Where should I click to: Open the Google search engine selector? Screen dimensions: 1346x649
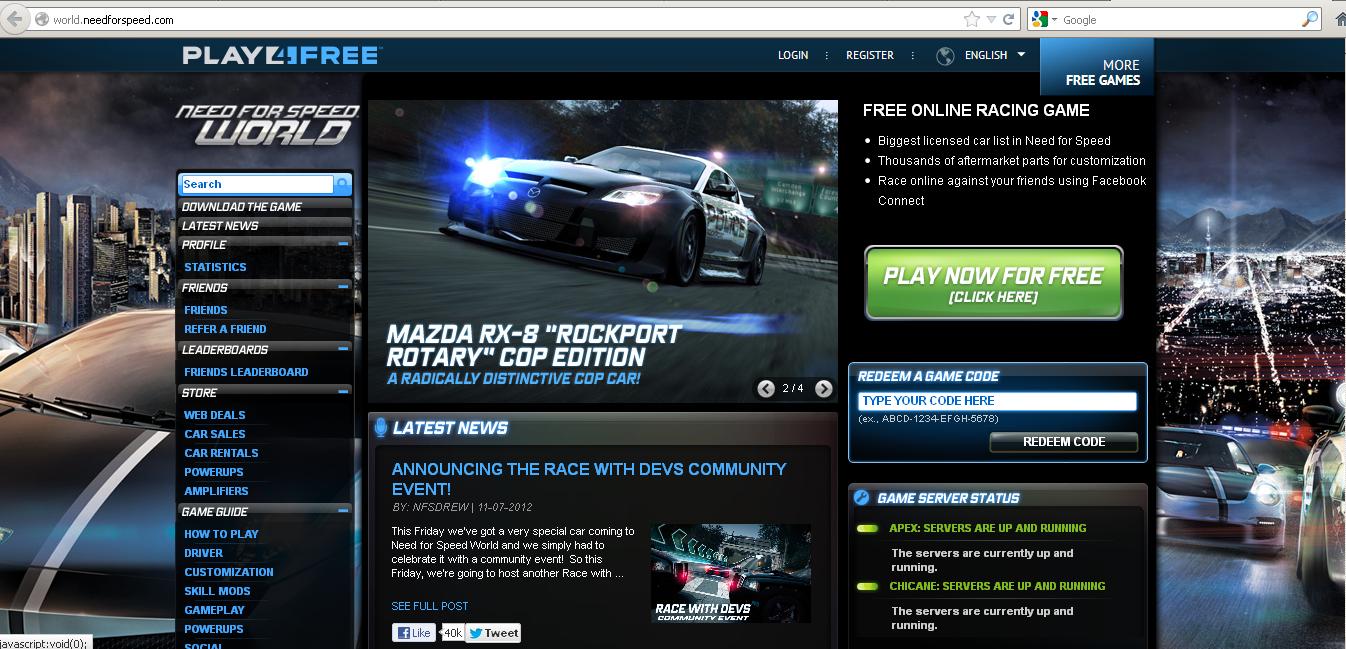1044,19
